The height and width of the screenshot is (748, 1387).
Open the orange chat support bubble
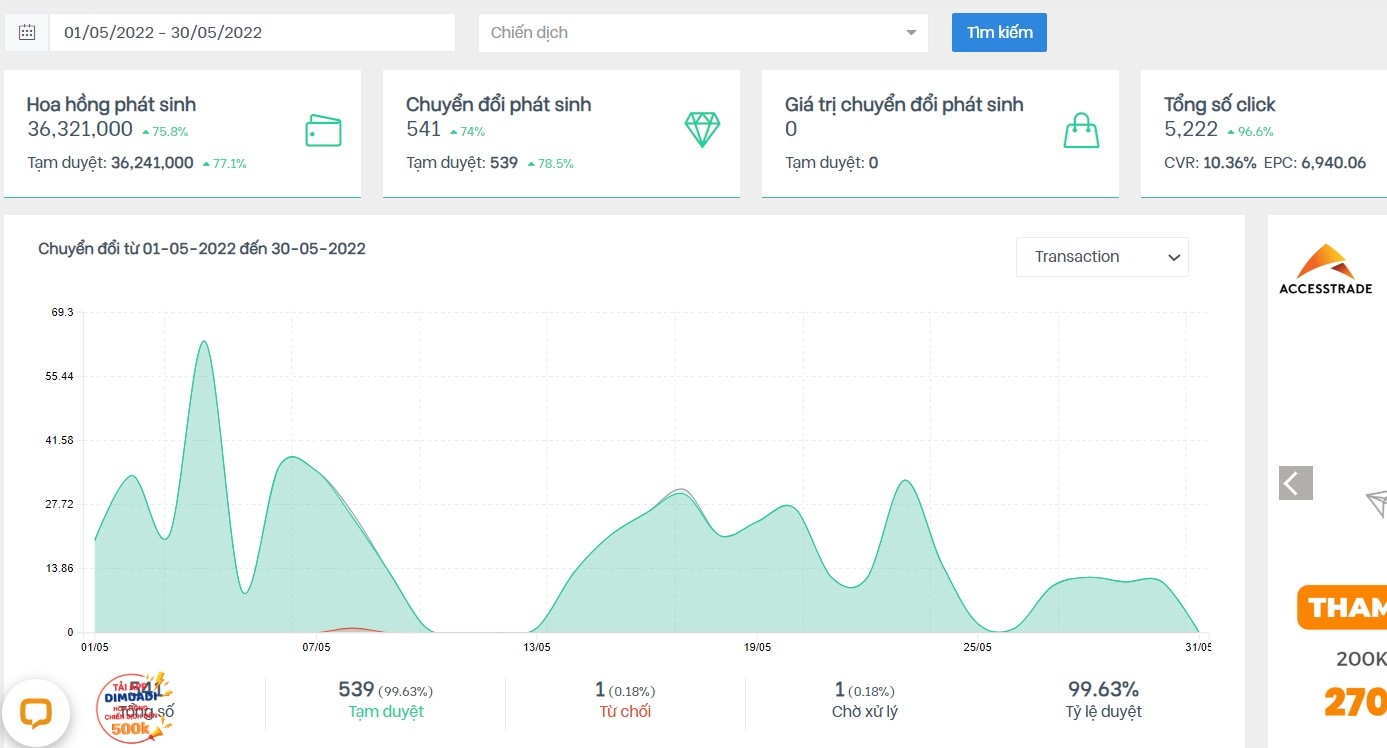point(36,712)
